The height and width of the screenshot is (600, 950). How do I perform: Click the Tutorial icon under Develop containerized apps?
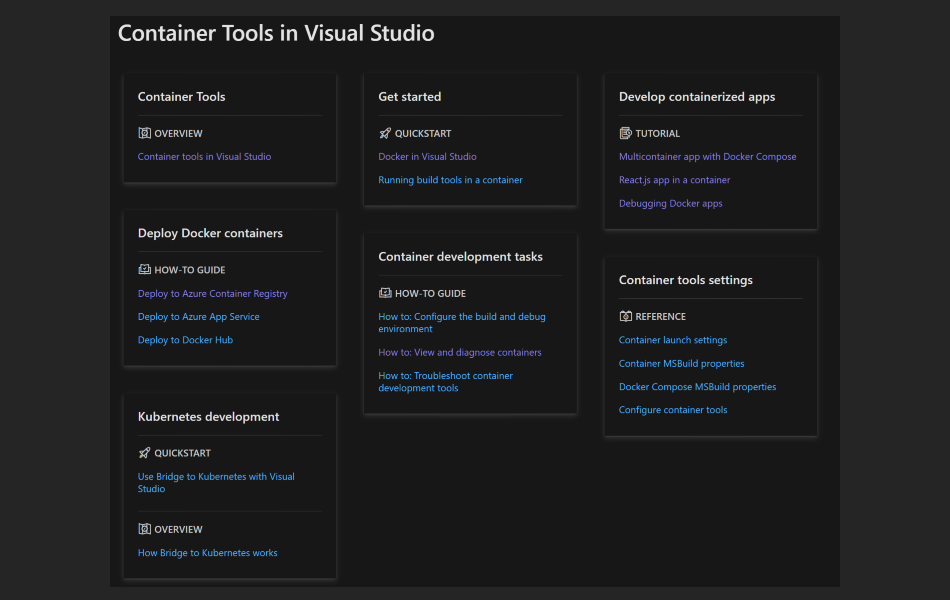(626, 133)
